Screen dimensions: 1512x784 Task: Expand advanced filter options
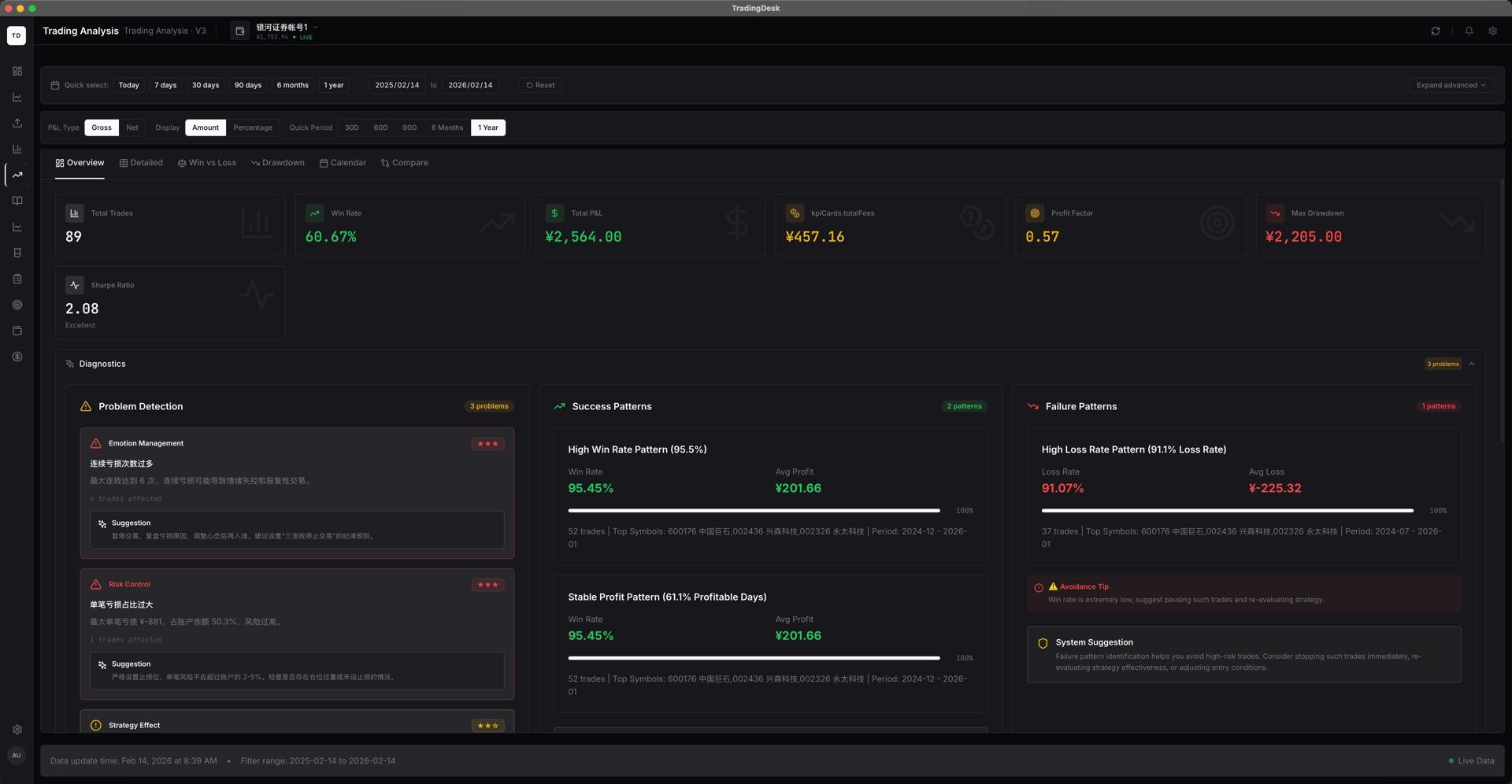1451,85
